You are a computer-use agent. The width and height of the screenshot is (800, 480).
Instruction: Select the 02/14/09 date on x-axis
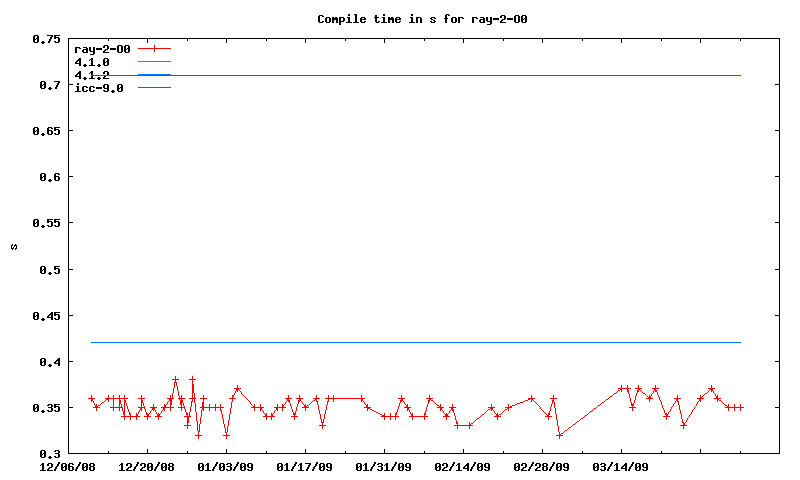[463, 466]
